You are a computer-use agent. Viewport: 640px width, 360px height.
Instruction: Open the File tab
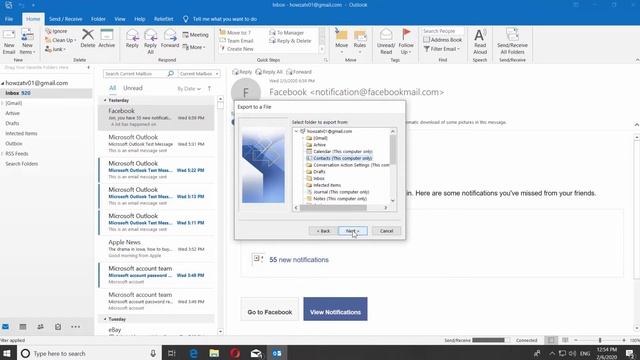pyautogui.click(x=9, y=19)
